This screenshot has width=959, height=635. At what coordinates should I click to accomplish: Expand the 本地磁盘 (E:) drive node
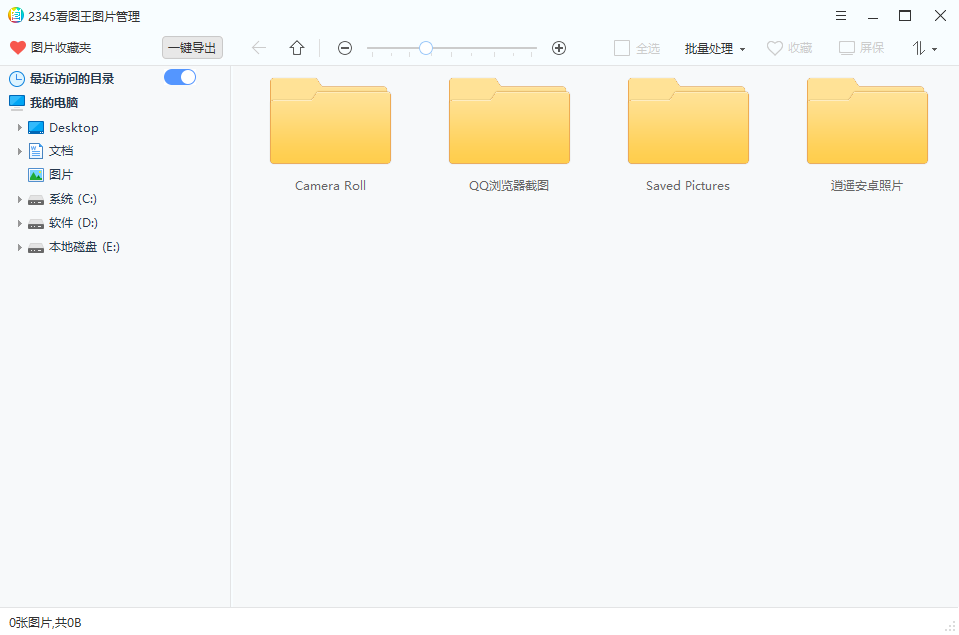[19, 248]
